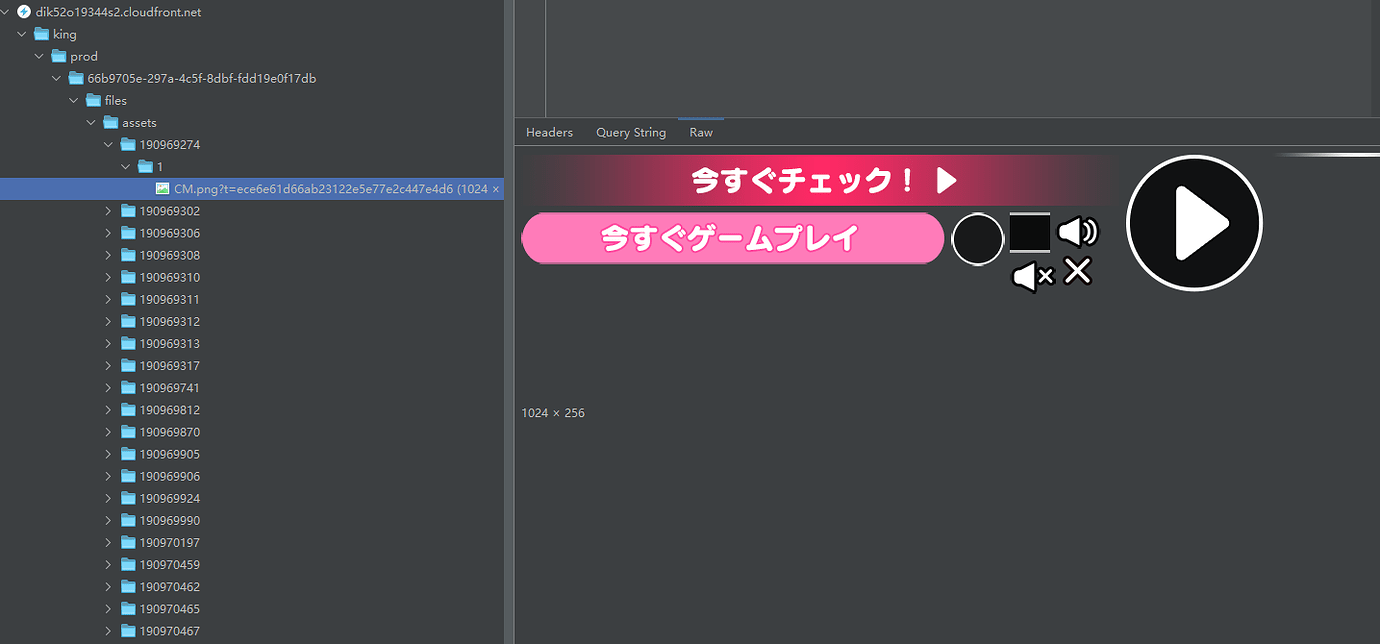Click the X close icon in the previewed image
The height and width of the screenshot is (644, 1380).
1077,272
